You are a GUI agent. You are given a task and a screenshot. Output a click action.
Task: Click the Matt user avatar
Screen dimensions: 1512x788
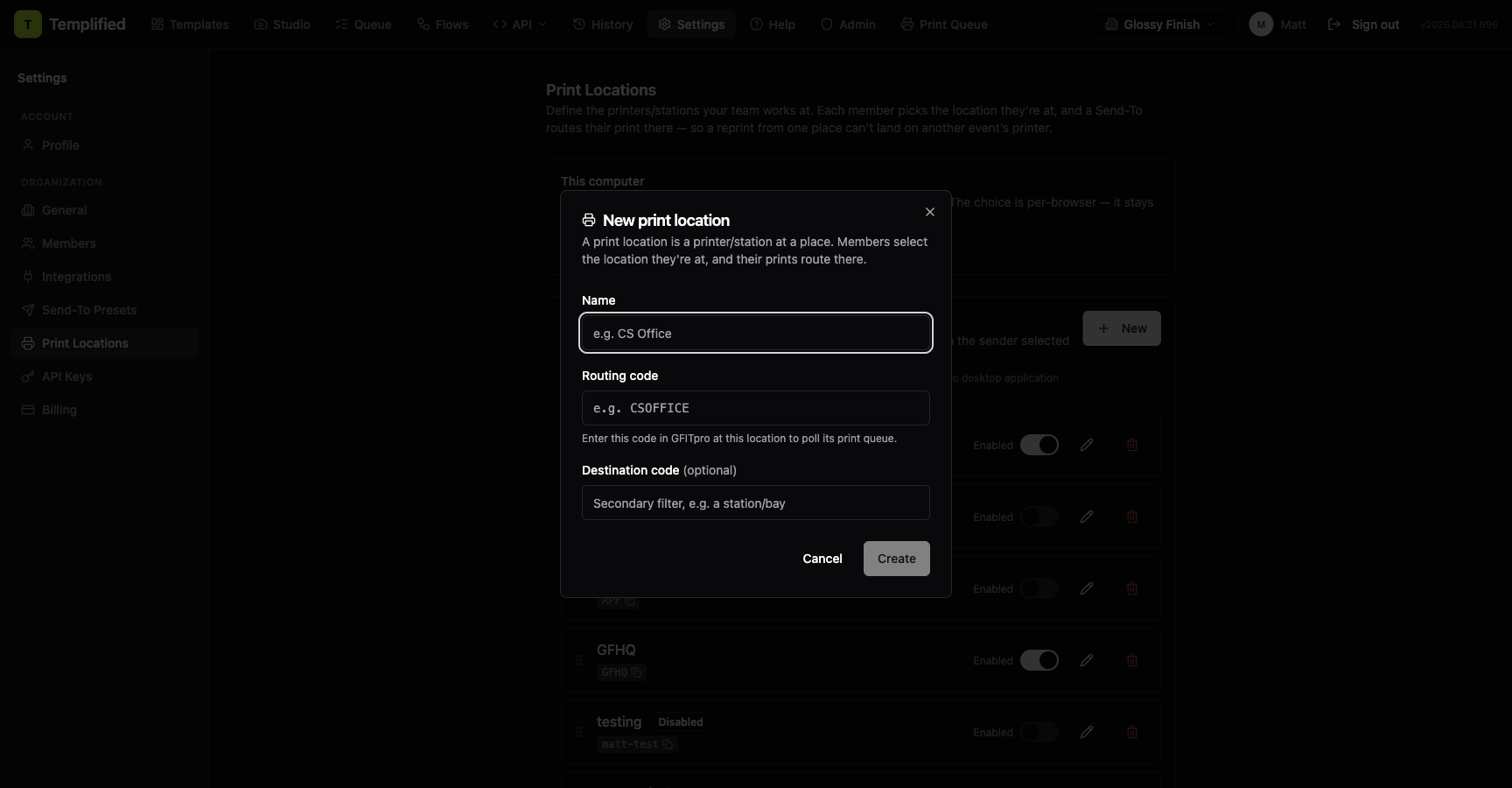(x=1261, y=25)
